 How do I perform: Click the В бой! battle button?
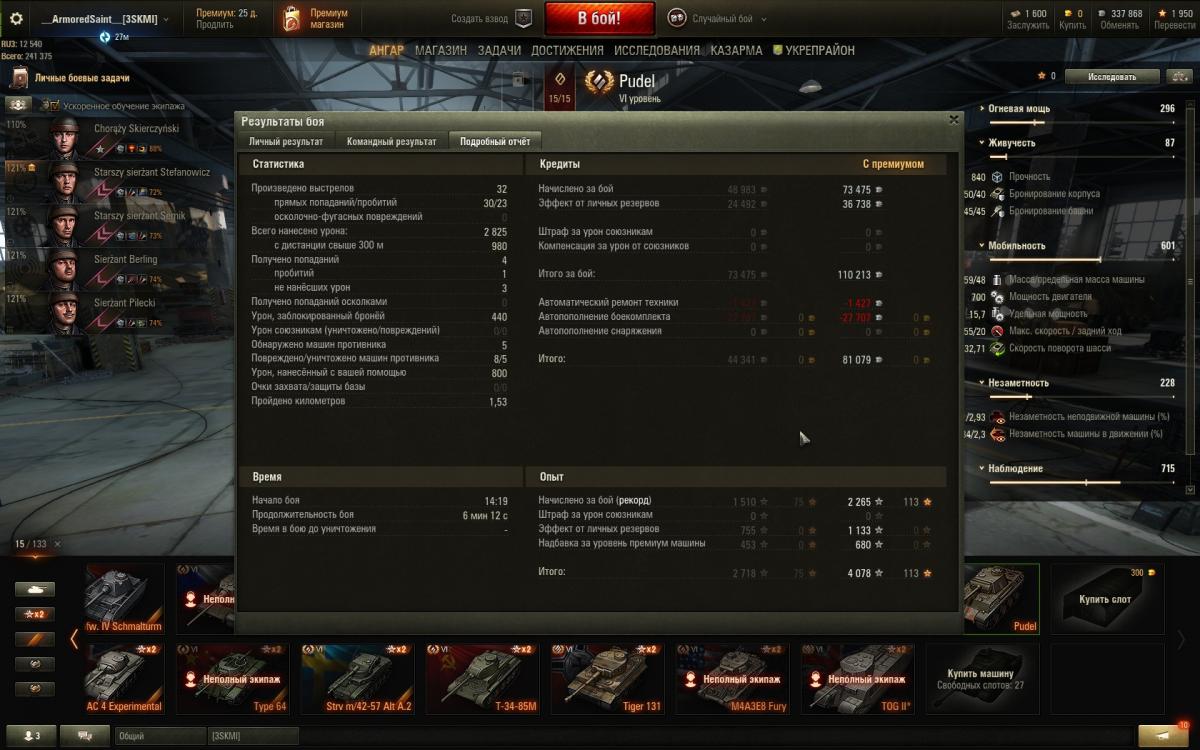(x=599, y=18)
